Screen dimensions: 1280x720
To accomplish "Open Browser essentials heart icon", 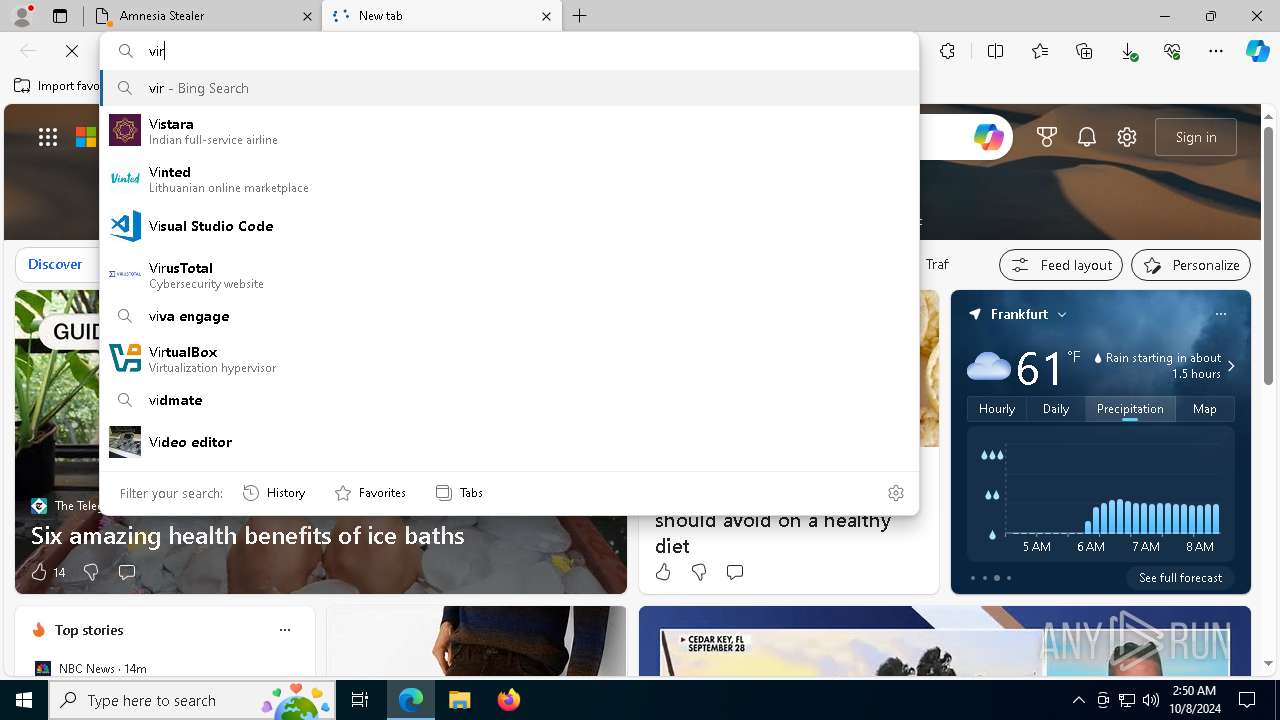I will tap(1172, 51).
